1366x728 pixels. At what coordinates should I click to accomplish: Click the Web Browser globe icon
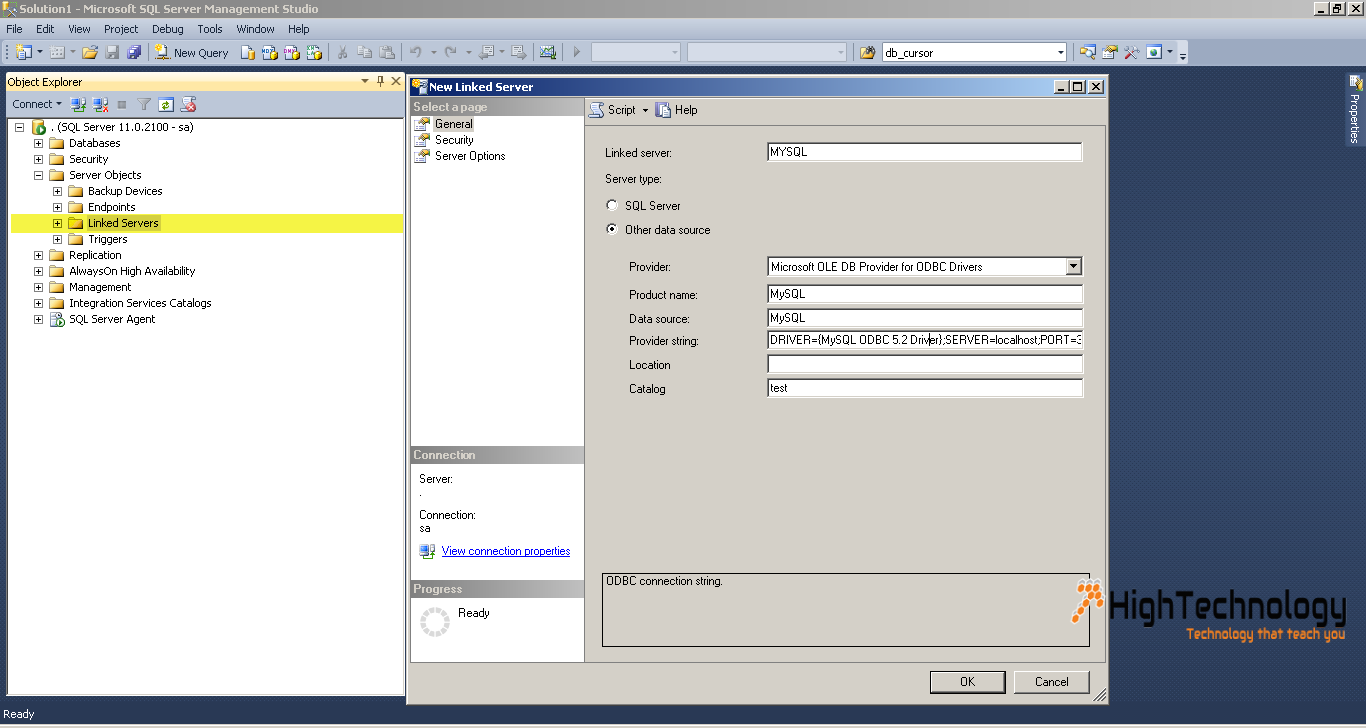pos(1154,52)
